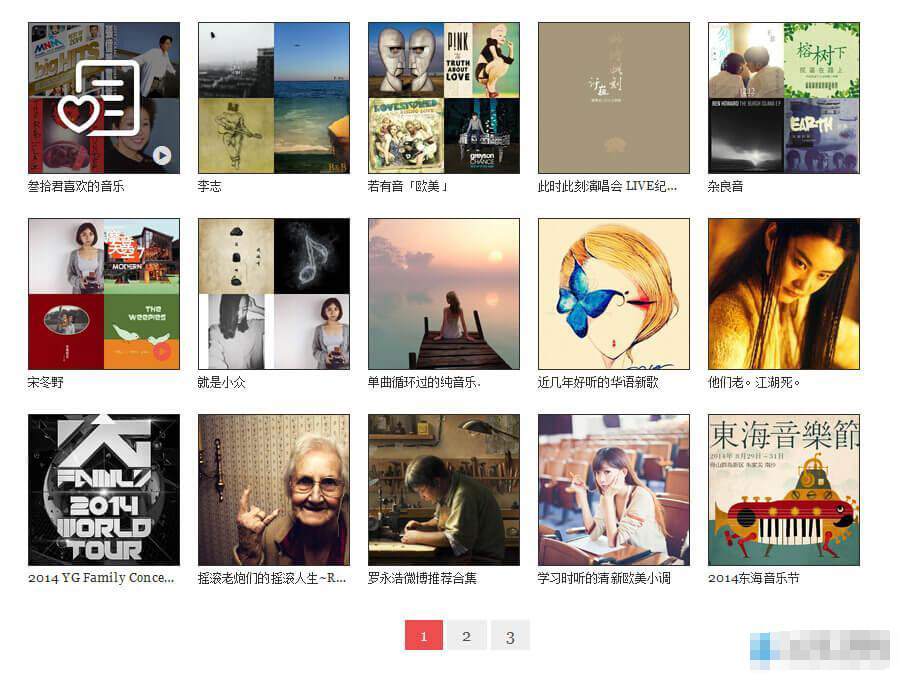Open the 摇滚老炮们的摇滚人生 grandma cover
908x673 pixels.
click(274, 490)
